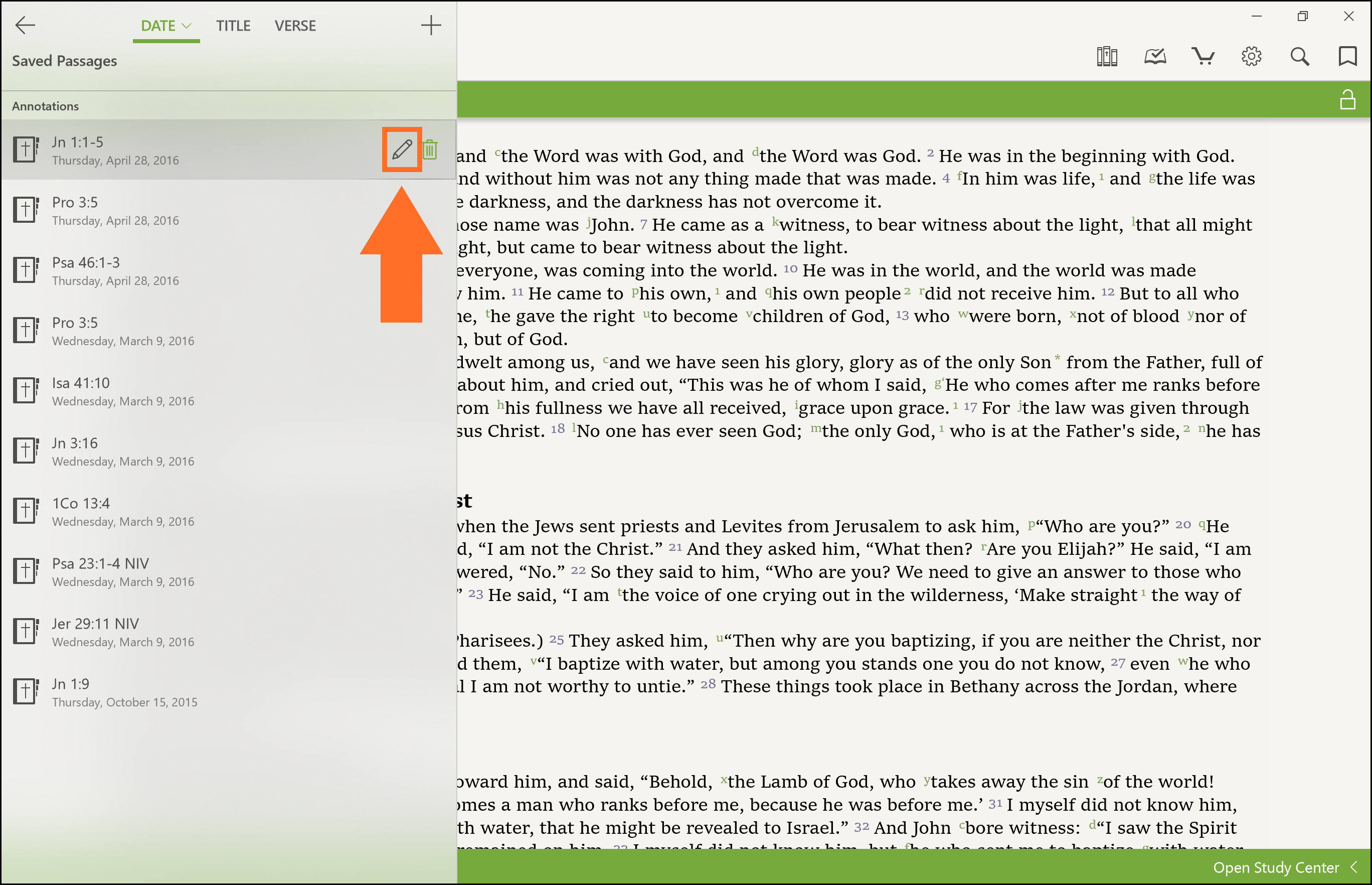Click the search magnifier icon
This screenshot has width=1372, height=885.
pyautogui.click(x=1300, y=56)
